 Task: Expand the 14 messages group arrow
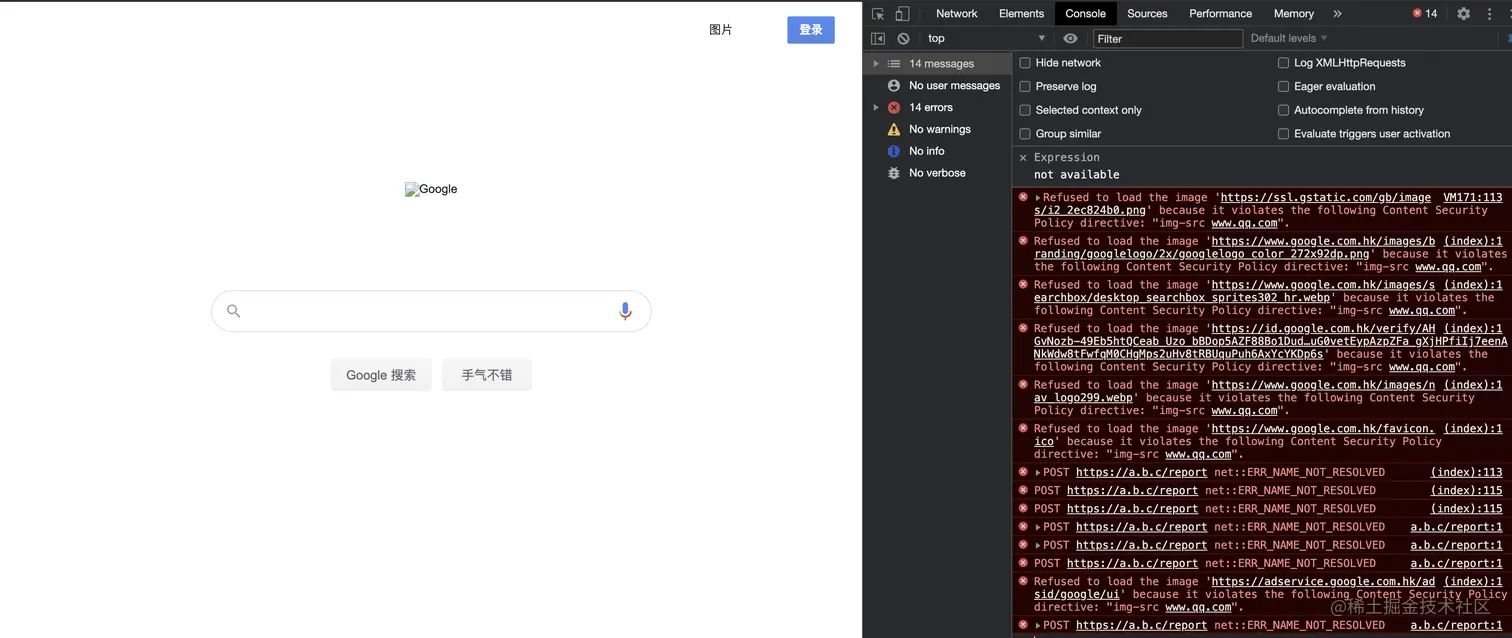click(876, 63)
